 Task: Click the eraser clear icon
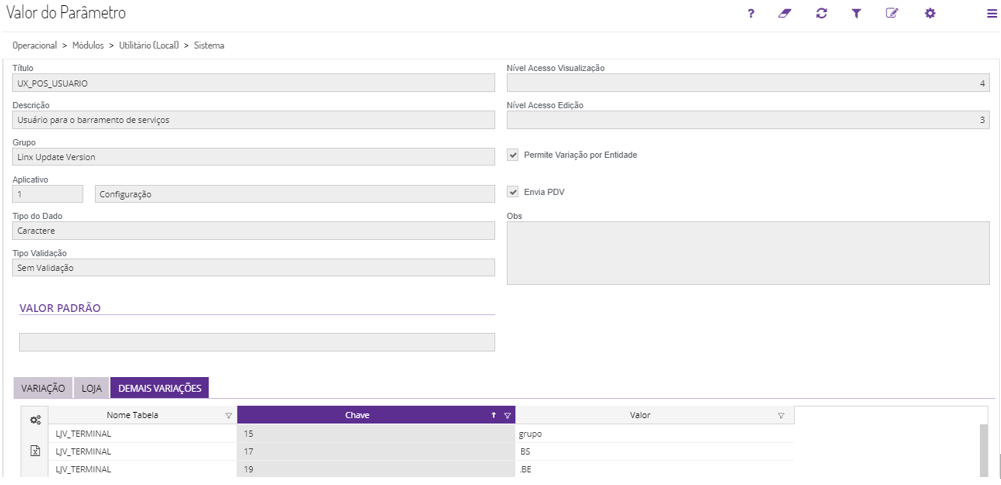pos(785,13)
